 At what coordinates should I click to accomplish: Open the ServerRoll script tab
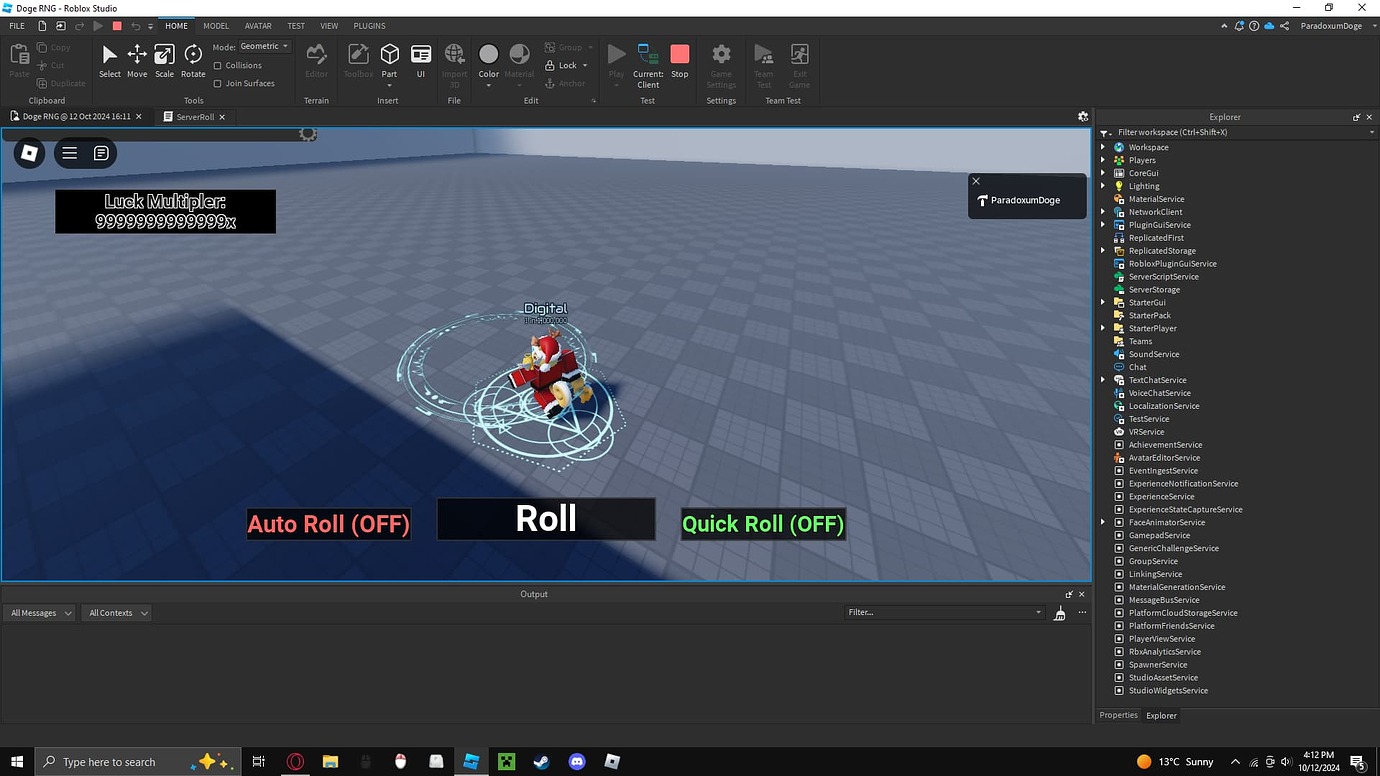tap(194, 116)
